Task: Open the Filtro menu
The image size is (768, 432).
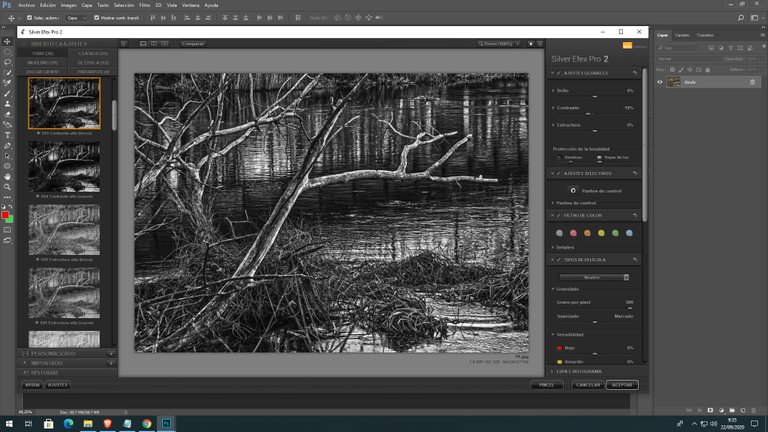Action: (144, 5)
